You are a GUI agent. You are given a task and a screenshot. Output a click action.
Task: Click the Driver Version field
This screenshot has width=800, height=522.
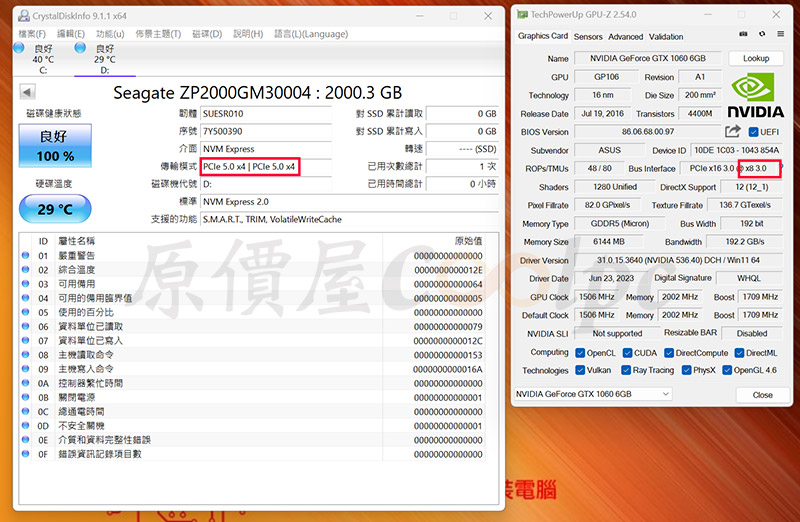[x=678, y=260]
